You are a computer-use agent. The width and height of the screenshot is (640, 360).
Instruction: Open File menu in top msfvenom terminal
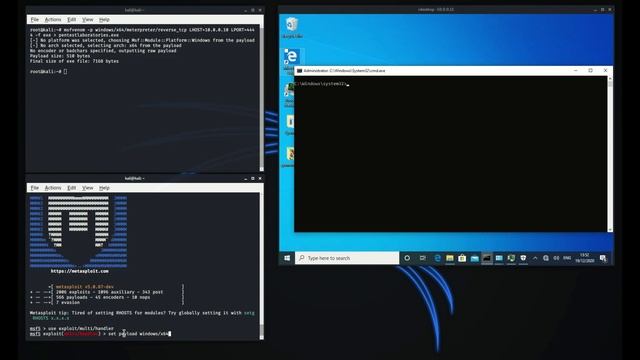[x=35, y=20]
